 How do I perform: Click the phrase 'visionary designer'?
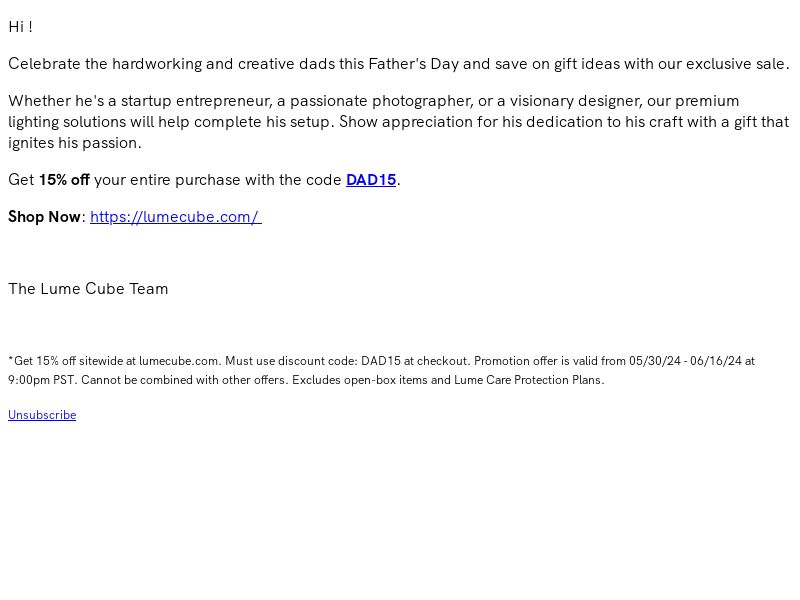click(x=575, y=101)
